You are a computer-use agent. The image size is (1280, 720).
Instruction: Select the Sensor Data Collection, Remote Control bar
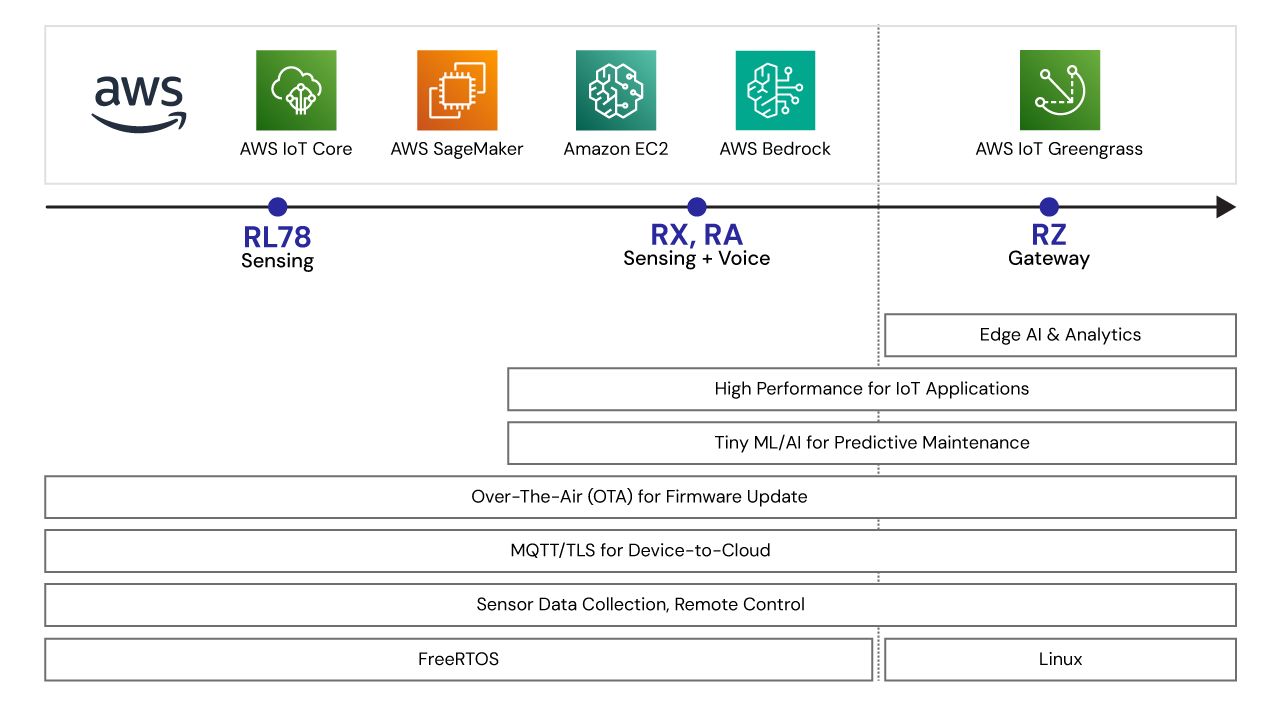click(640, 605)
